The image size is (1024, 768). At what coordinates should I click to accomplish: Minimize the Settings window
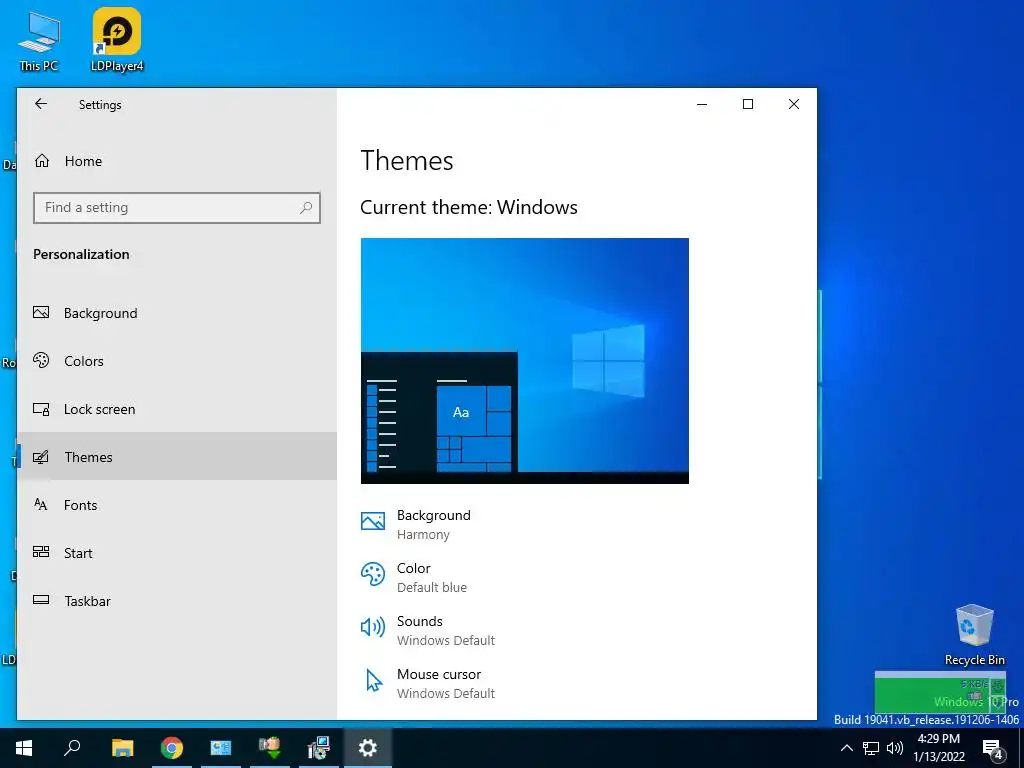coord(702,104)
